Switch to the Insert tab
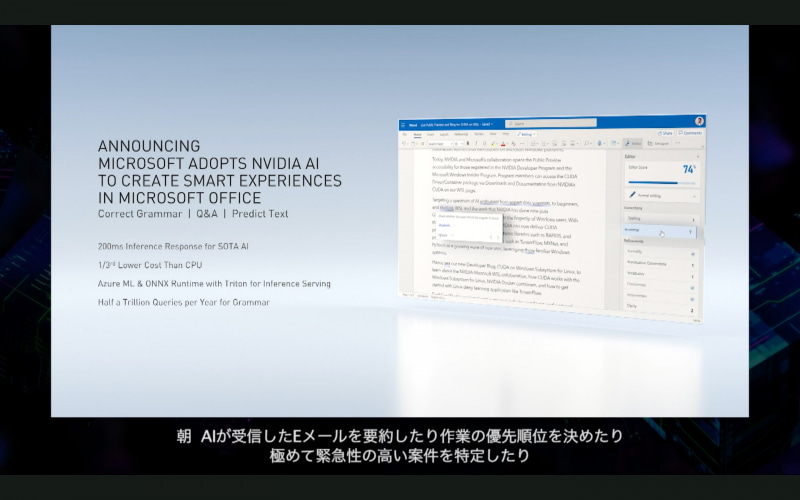The height and width of the screenshot is (500, 800). pos(431,134)
